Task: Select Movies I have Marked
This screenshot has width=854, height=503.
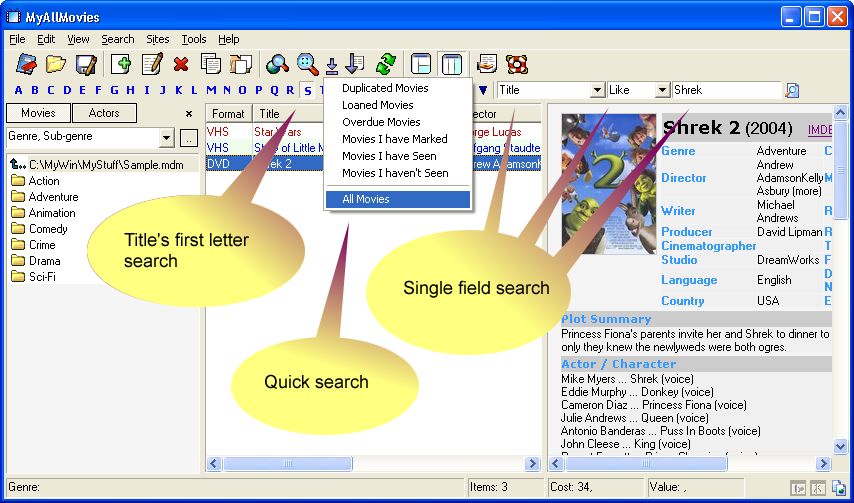Action: tap(398, 139)
